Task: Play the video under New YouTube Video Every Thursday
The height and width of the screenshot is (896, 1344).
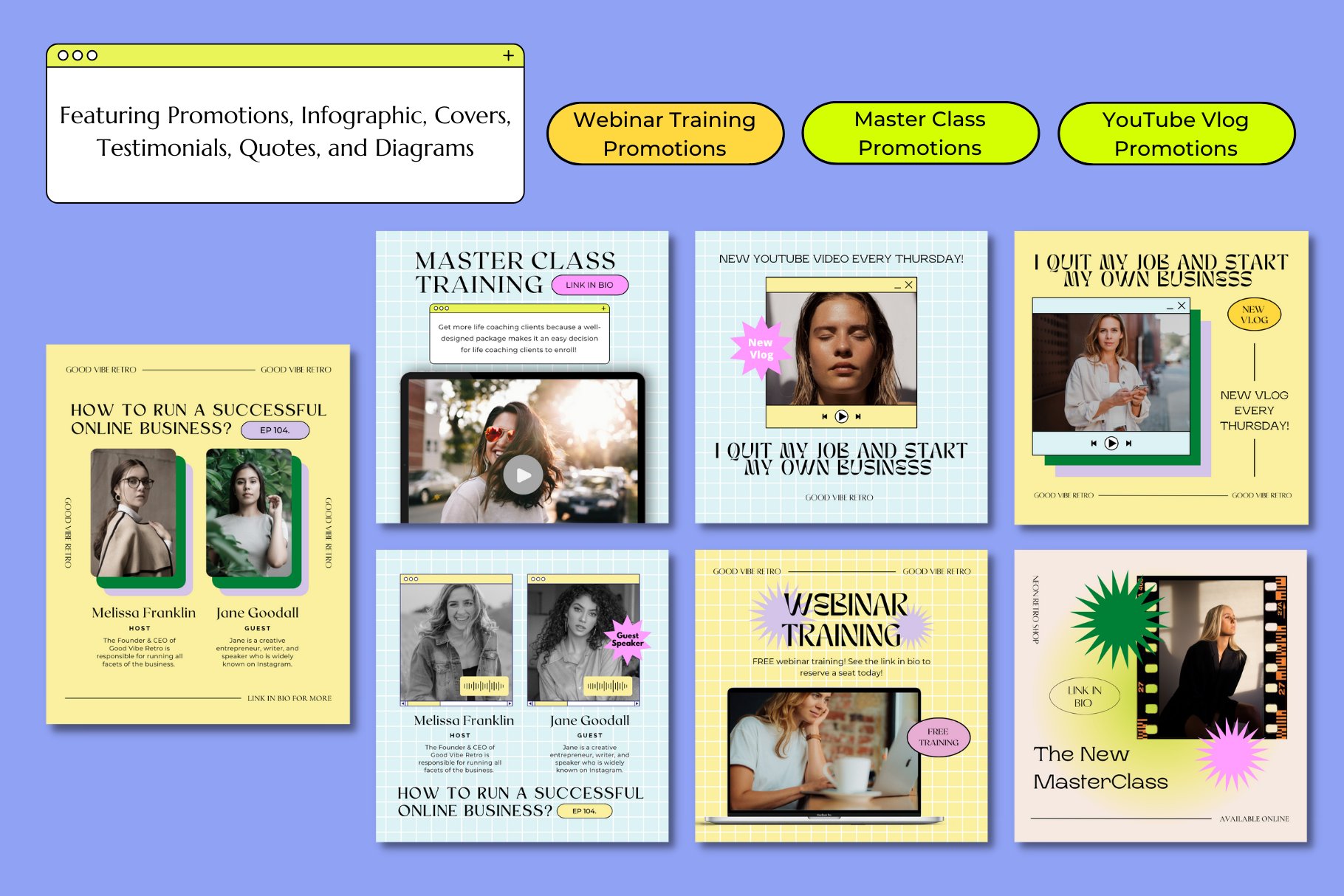Action: tap(841, 416)
